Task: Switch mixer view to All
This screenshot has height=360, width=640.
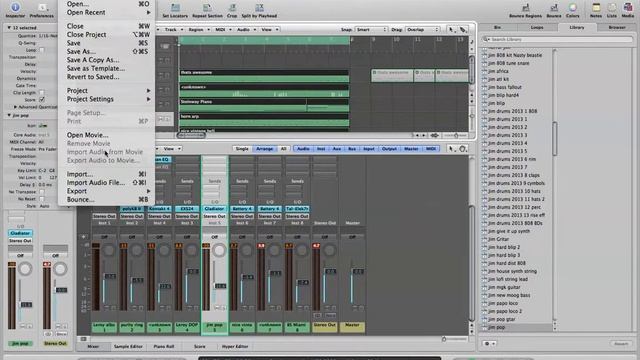Action: (283, 149)
